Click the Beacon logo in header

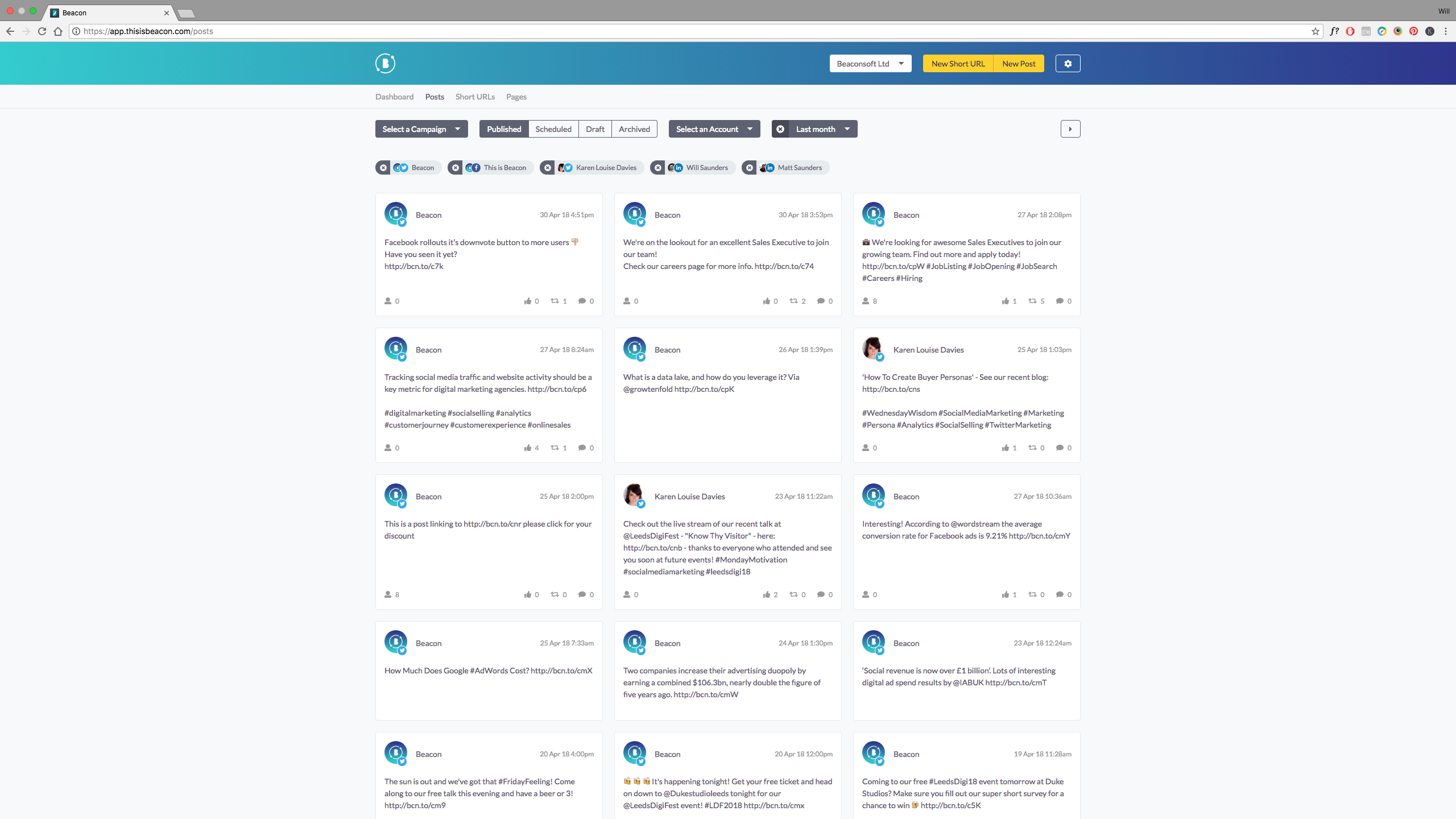pos(385,63)
